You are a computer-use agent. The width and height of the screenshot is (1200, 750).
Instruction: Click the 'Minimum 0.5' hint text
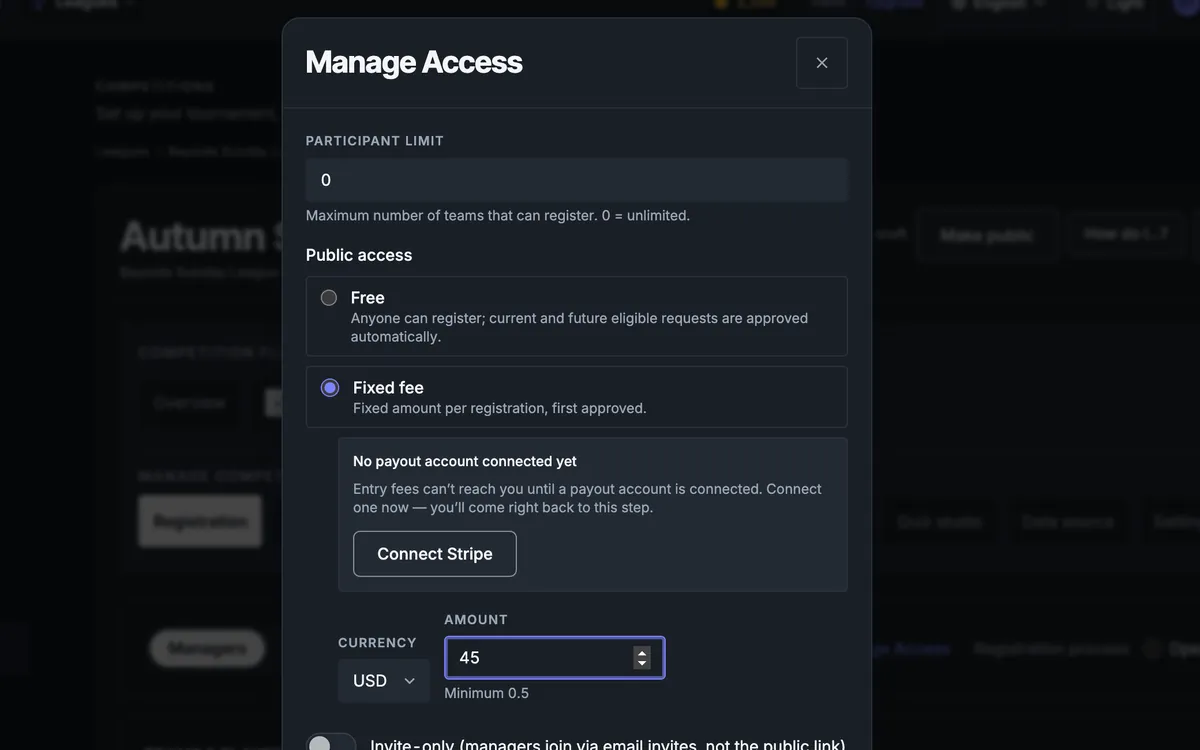tap(487, 693)
